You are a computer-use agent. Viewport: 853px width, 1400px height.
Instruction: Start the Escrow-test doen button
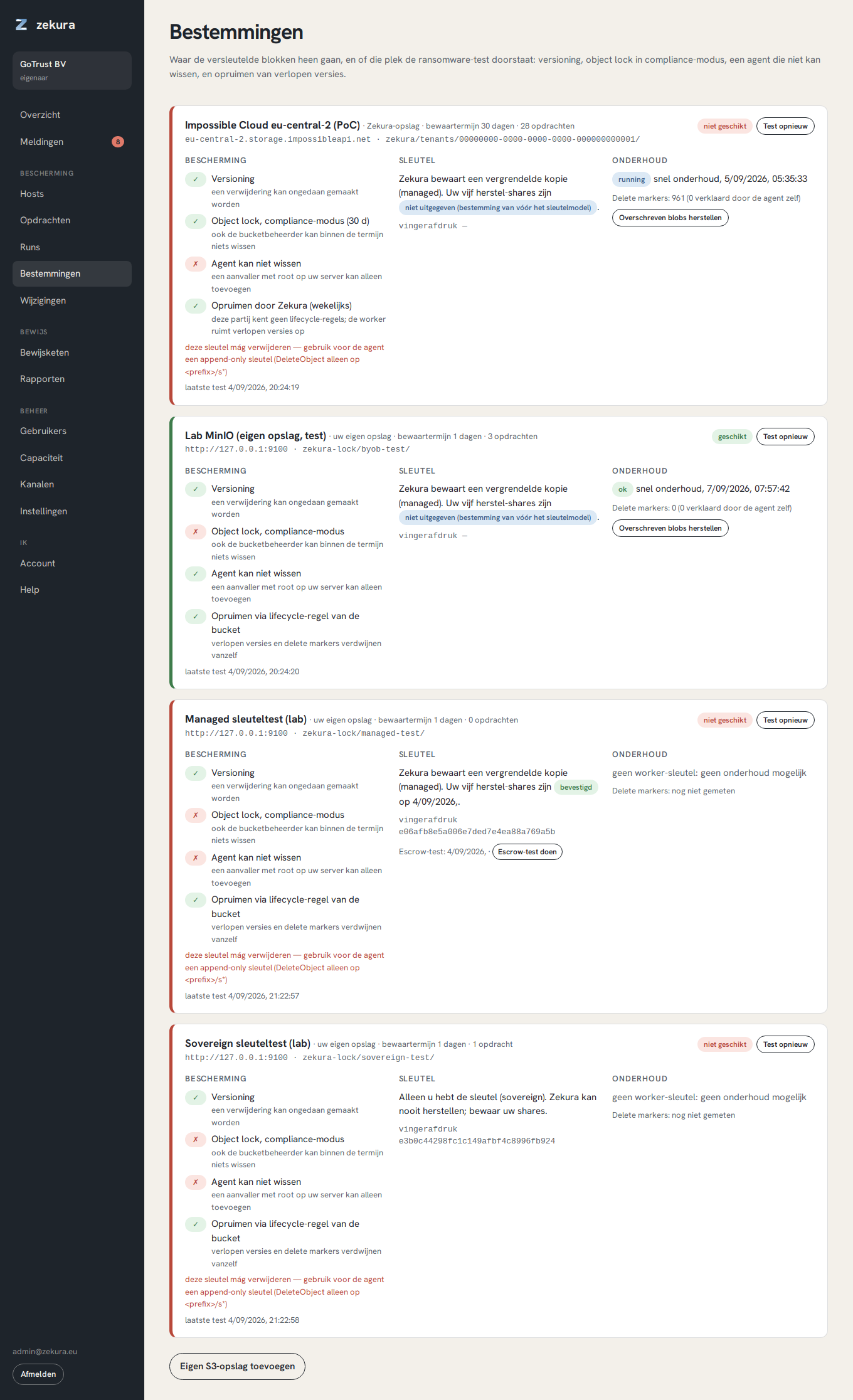[x=527, y=852]
